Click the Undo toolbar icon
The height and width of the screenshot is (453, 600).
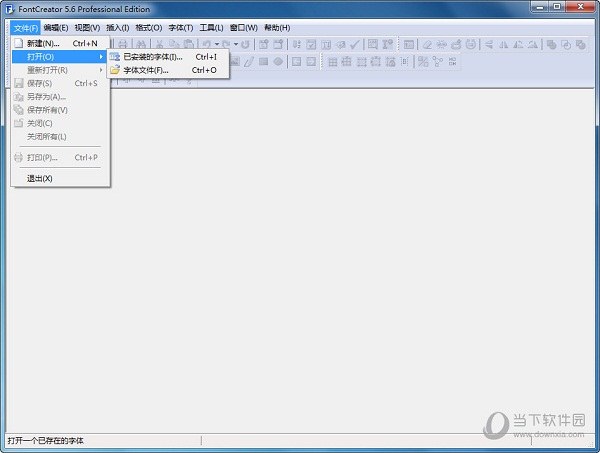click(x=207, y=44)
